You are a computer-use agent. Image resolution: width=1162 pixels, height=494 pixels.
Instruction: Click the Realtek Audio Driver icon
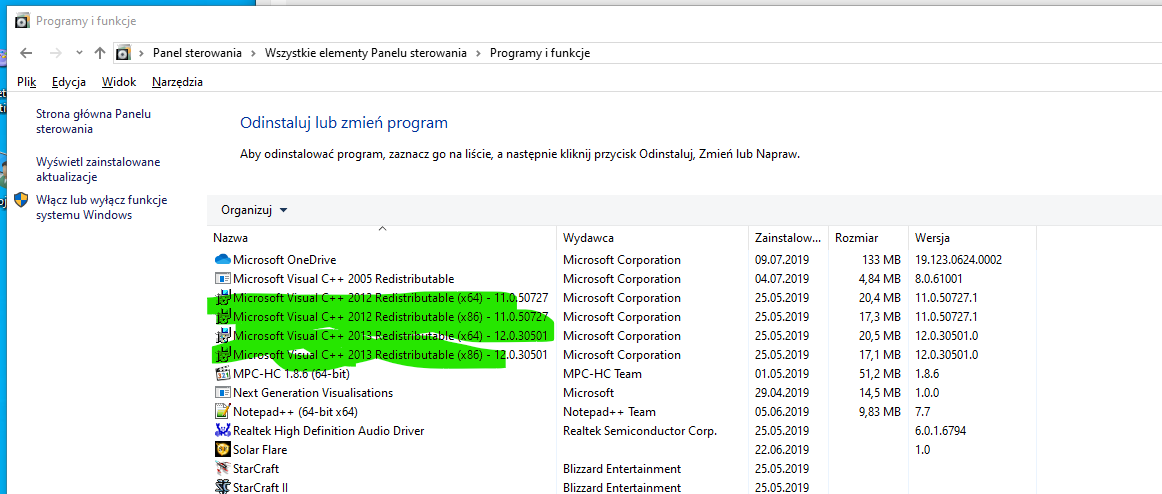click(222, 430)
